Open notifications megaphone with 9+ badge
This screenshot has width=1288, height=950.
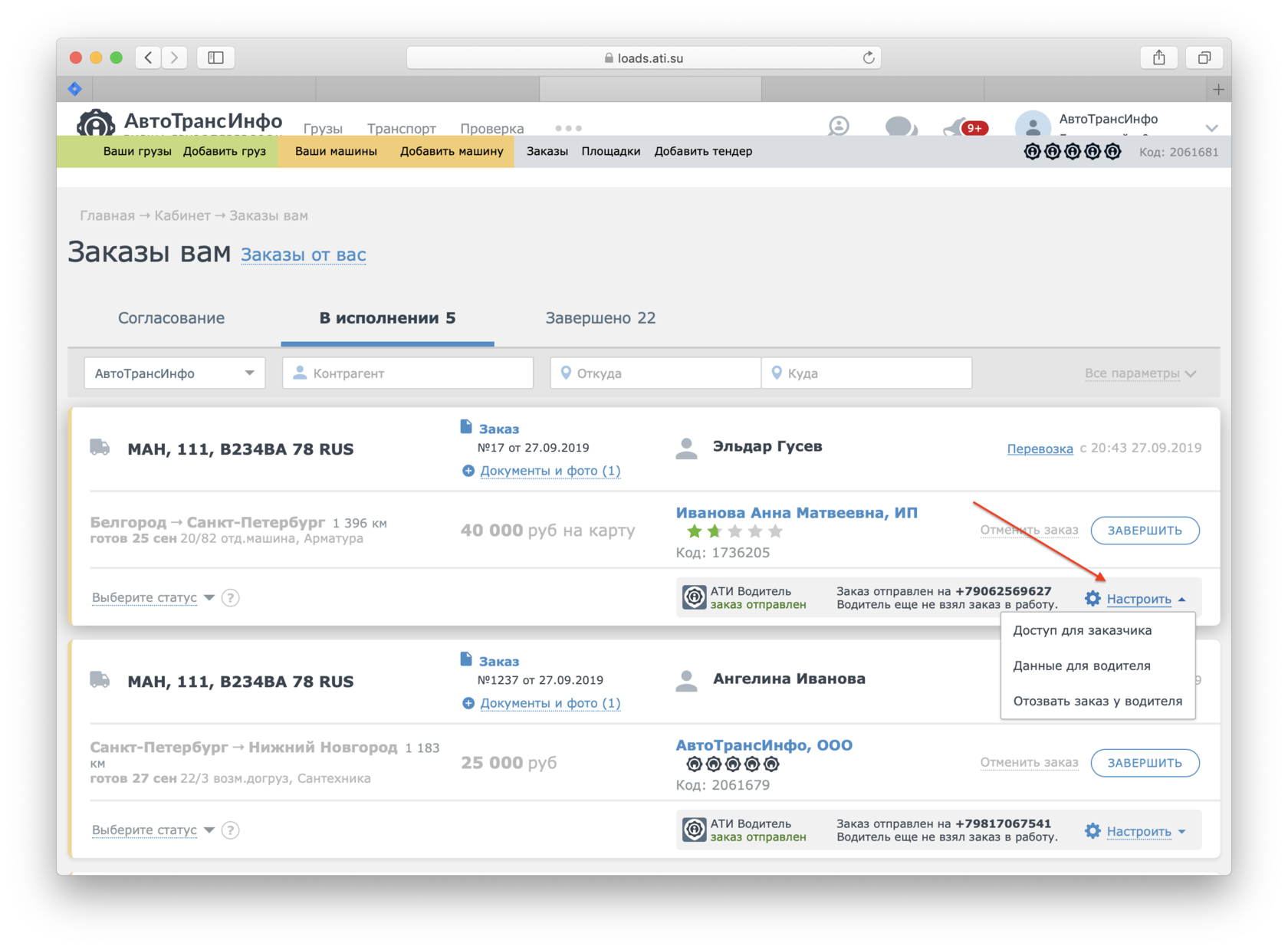[x=965, y=127]
